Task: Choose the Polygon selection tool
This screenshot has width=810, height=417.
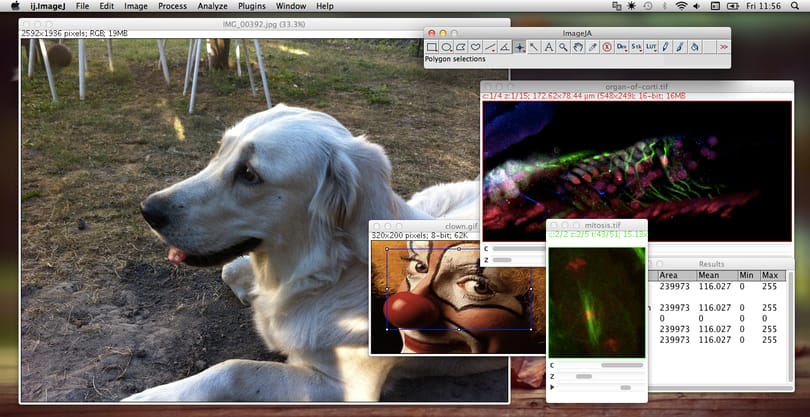Action: [x=461, y=47]
